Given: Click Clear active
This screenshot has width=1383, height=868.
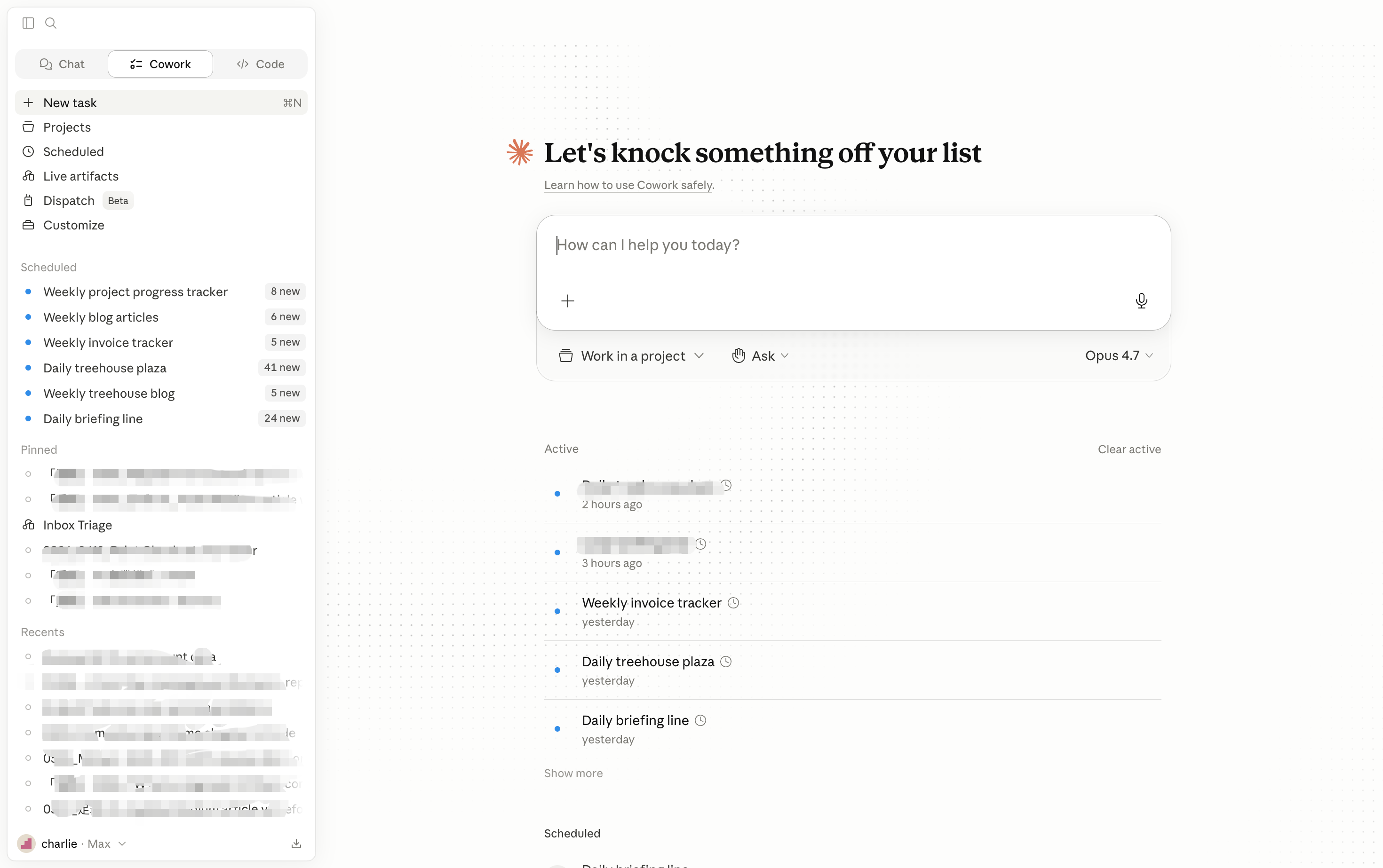Looking at the screenshot, I should pyautogui.click(x=1129, y=450).
